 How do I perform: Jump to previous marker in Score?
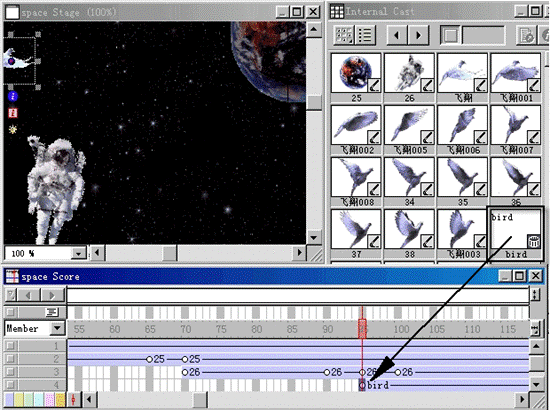click(28, 295)
